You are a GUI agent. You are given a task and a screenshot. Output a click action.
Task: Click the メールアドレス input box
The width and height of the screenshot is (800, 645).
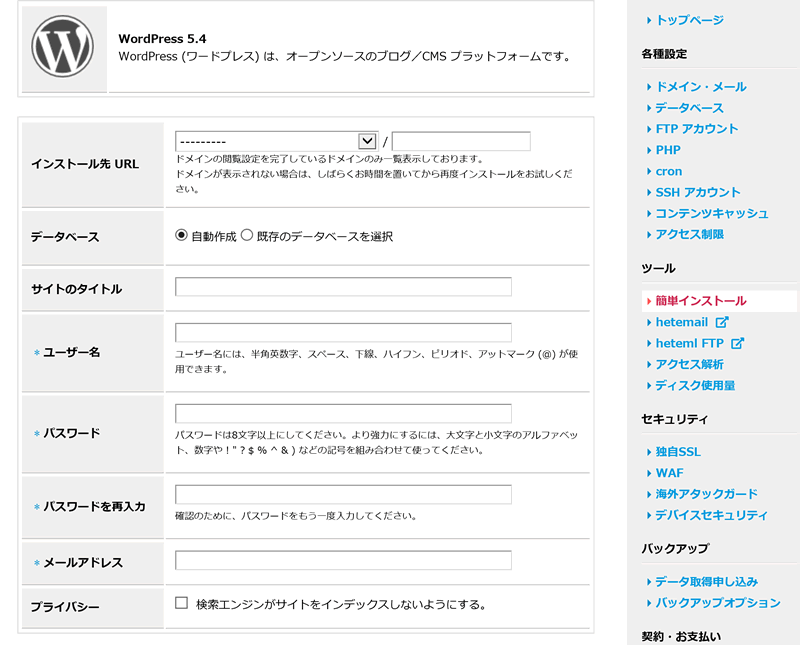pyautogui.click(x=343, y=560)
